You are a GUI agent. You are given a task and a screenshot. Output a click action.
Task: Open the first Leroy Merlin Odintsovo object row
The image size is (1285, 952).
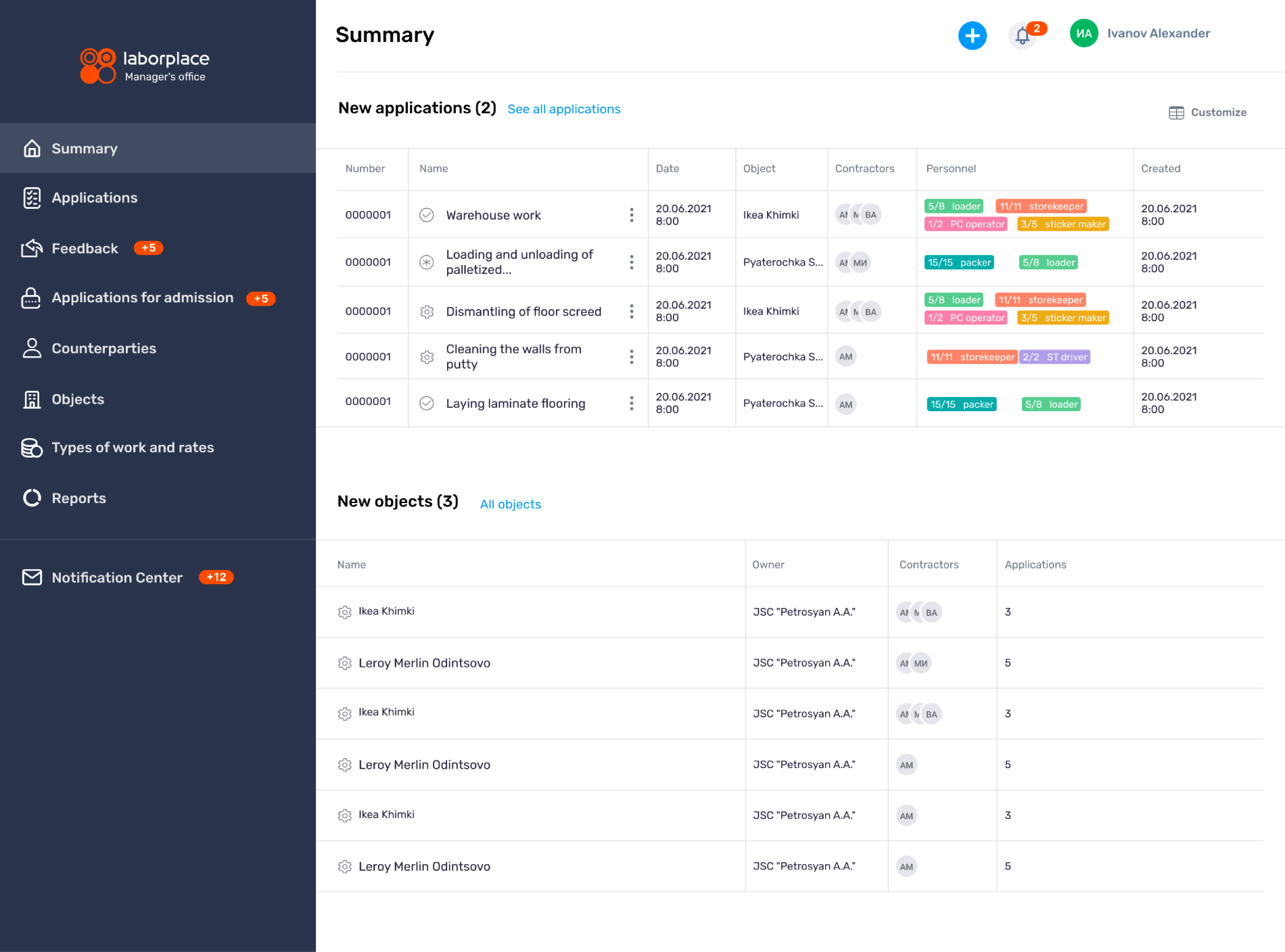pos(424,663)
